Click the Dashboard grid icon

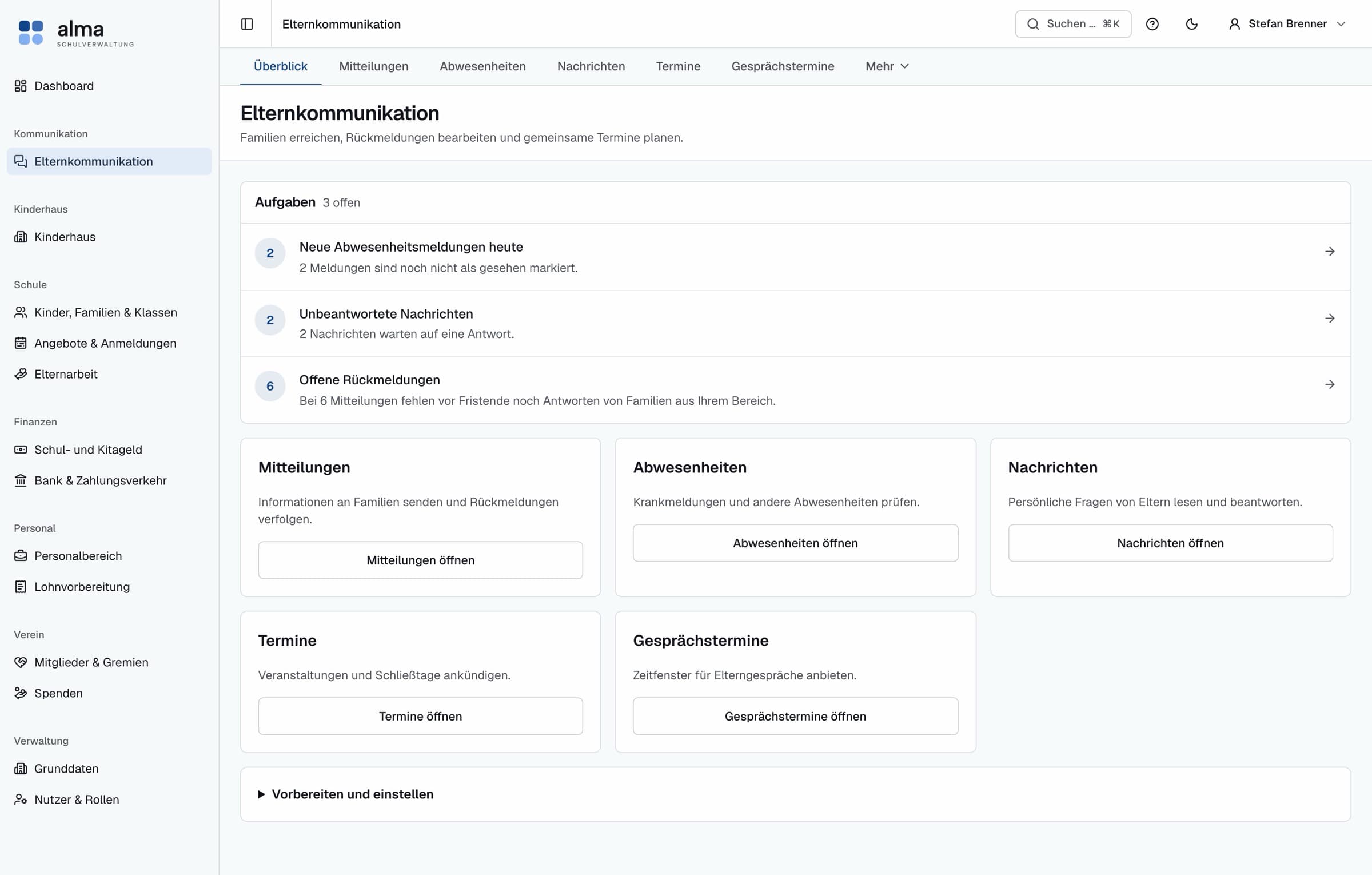(21, 86)
